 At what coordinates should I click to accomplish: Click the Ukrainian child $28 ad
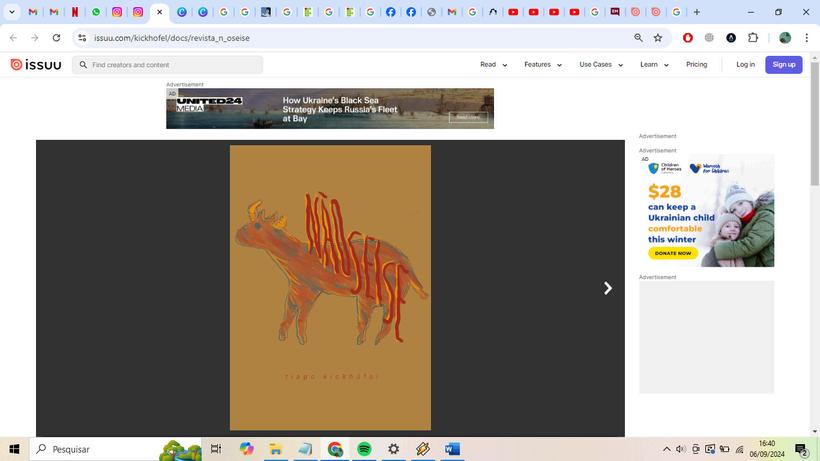click(x=707, y=211)
